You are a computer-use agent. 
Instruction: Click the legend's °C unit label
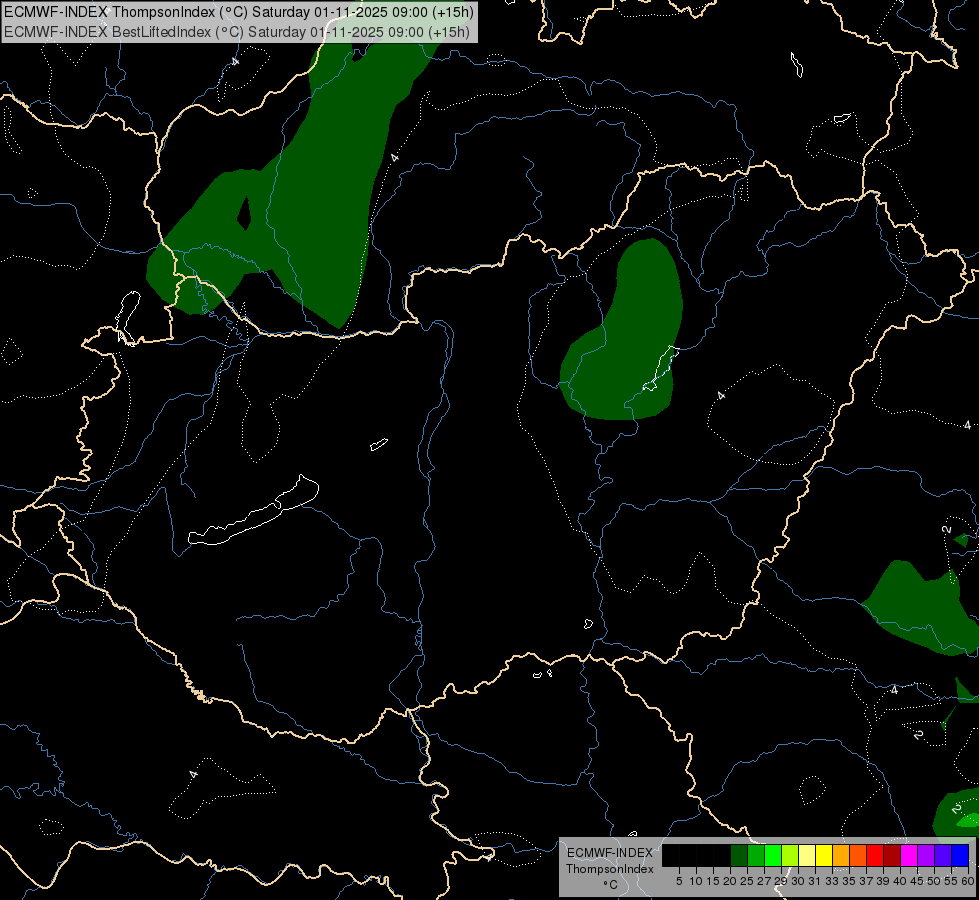610,885
